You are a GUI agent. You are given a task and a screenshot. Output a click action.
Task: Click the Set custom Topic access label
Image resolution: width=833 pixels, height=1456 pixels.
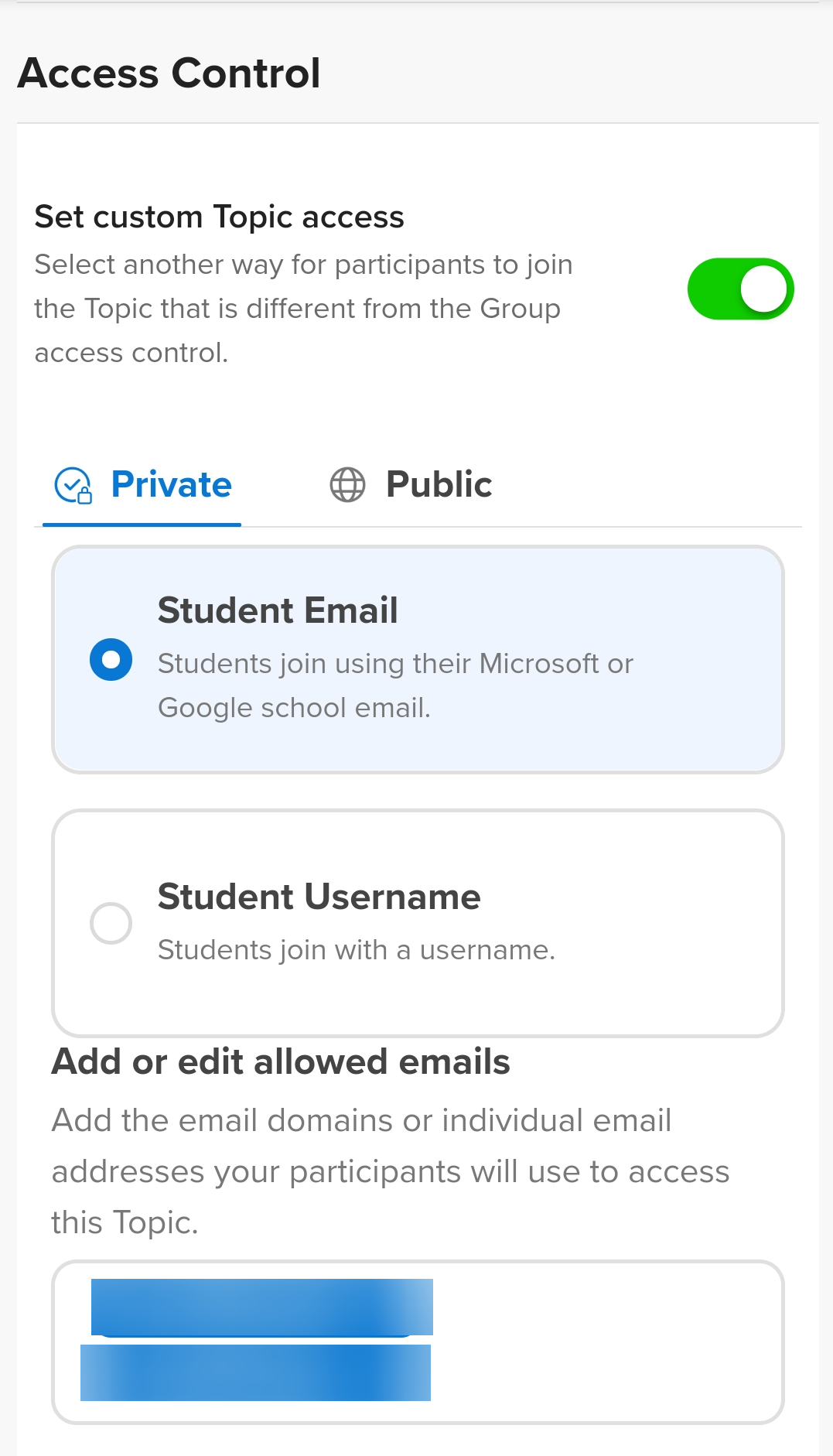coord(219,217)
